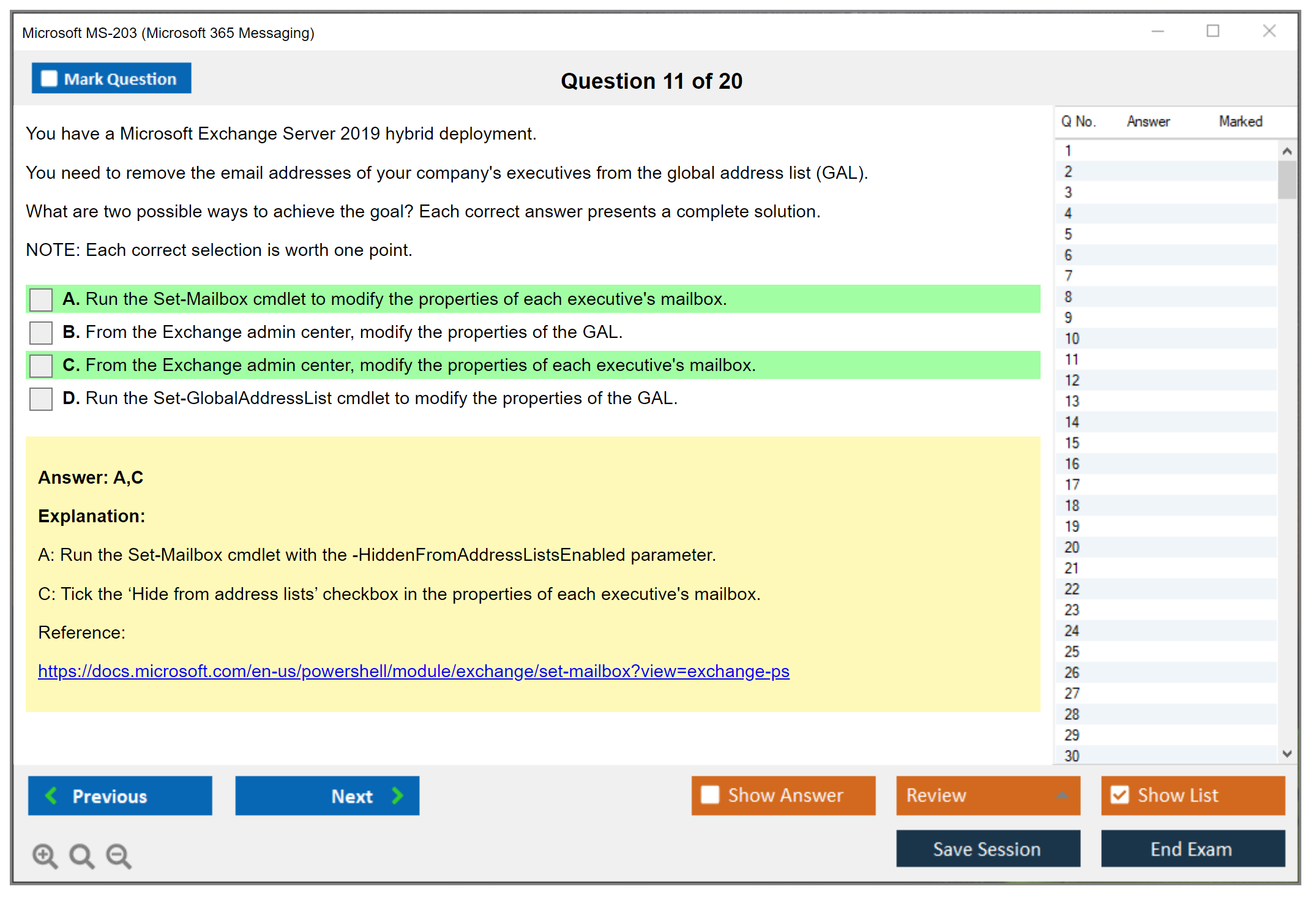Click the reset zoom magnifier icon
Viewport: 1316px width, 900px height.
coord(81,855)
